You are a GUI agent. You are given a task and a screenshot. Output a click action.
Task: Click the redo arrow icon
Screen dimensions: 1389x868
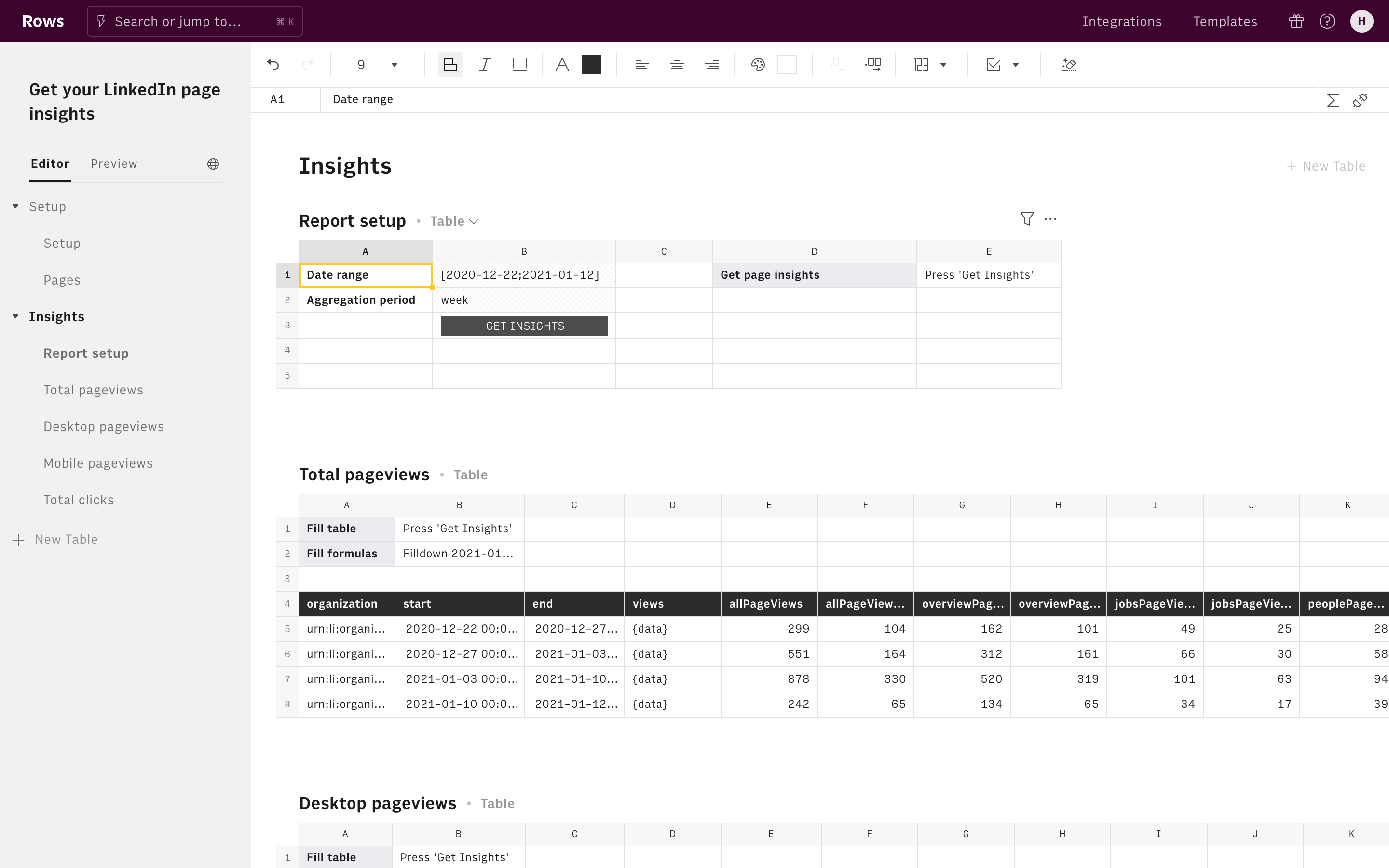pyautogui.click(x=308, y=65)
